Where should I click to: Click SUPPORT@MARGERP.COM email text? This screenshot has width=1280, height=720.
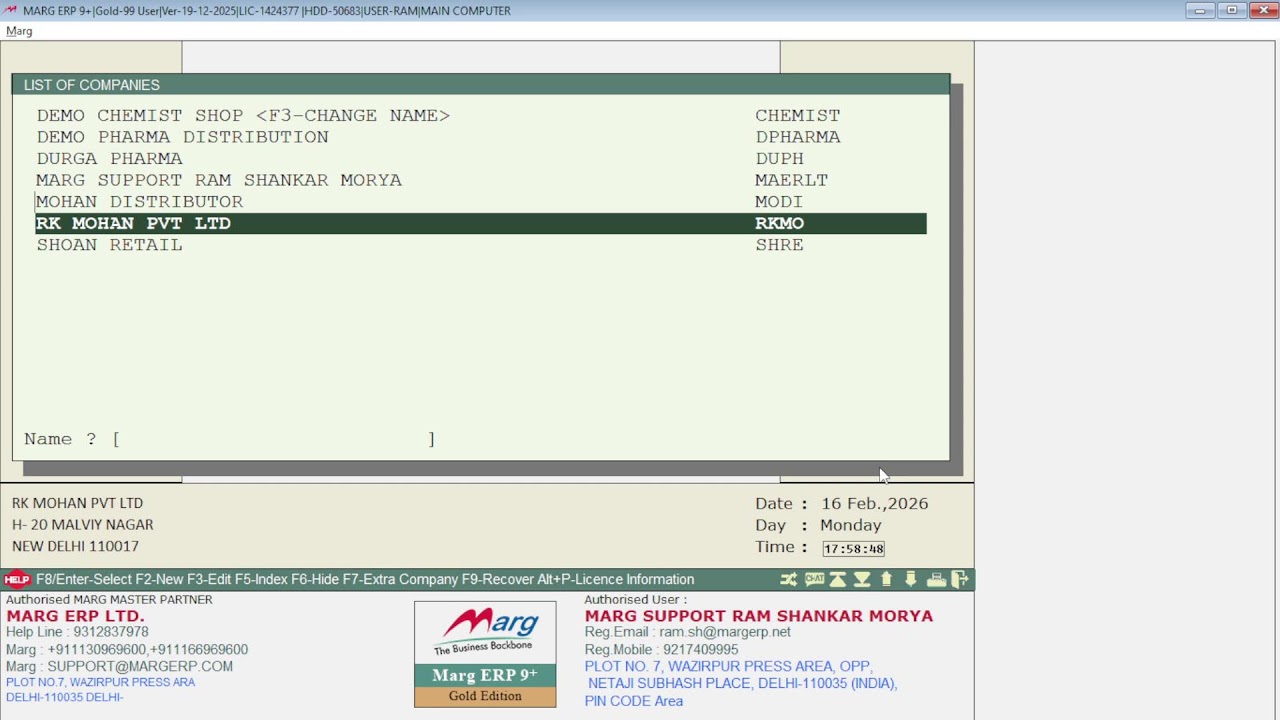[x=140, y=666]
